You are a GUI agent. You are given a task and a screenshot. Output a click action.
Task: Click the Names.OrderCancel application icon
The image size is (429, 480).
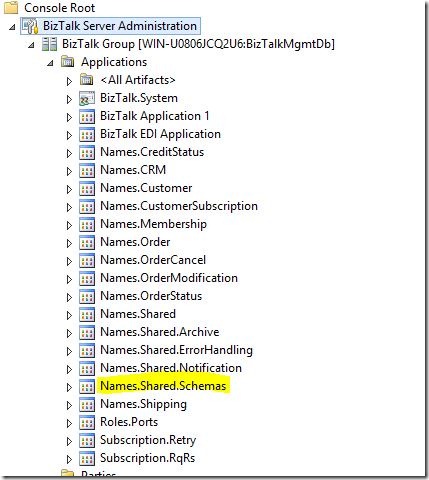point(87,261)
